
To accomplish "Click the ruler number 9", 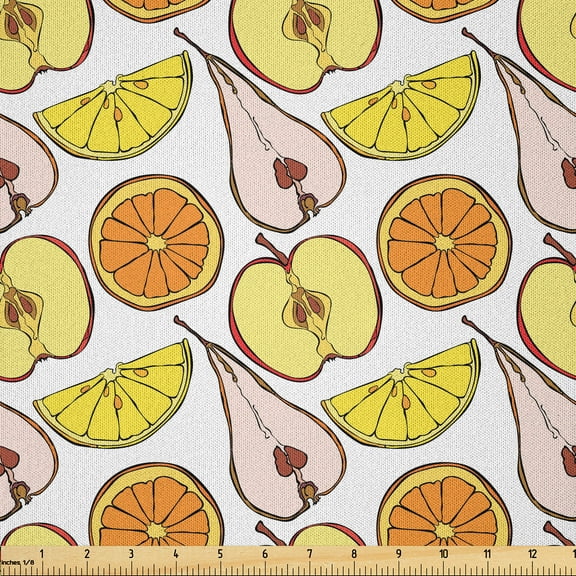I will pos(399,554).
